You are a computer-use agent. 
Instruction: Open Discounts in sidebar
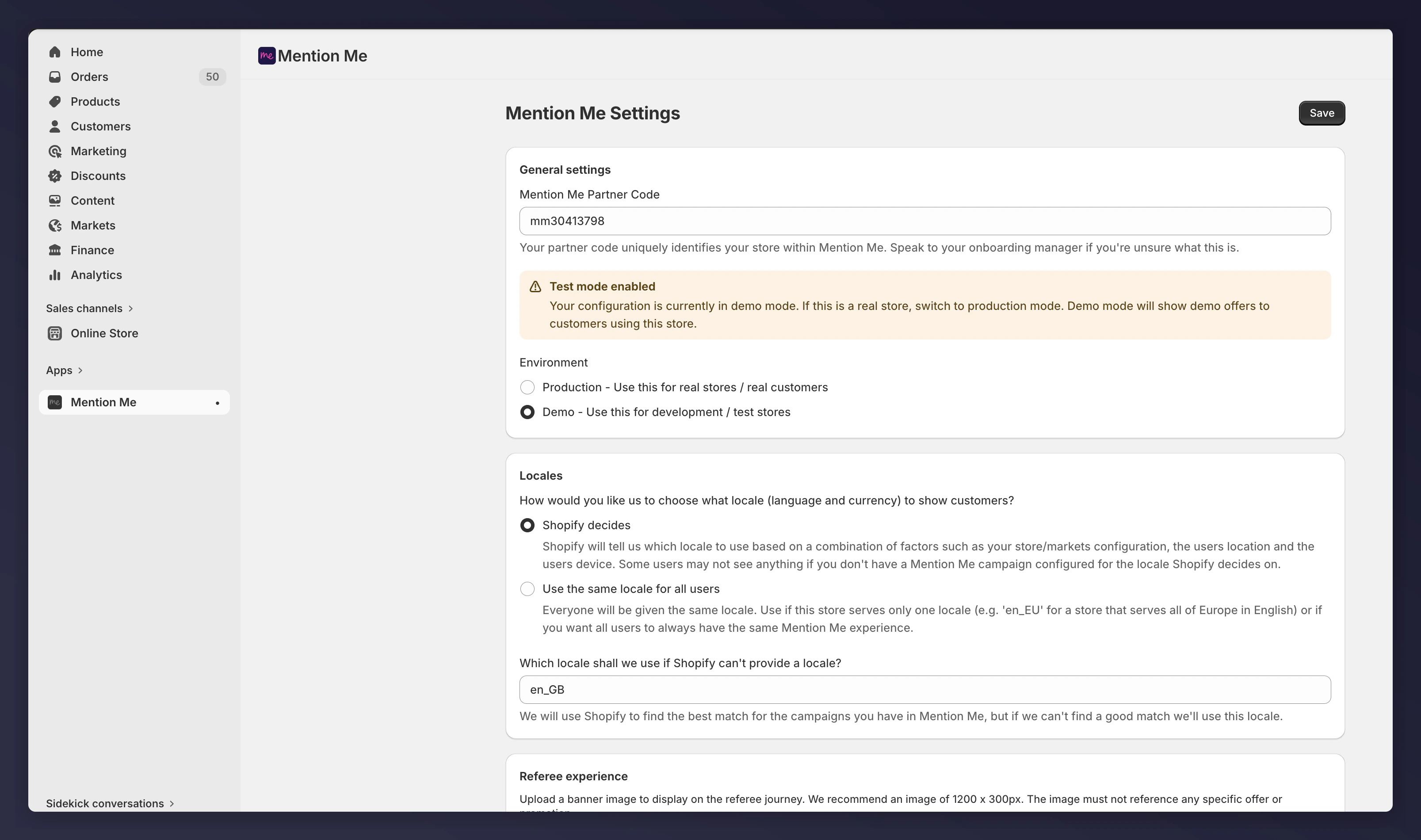click(134, 176)
